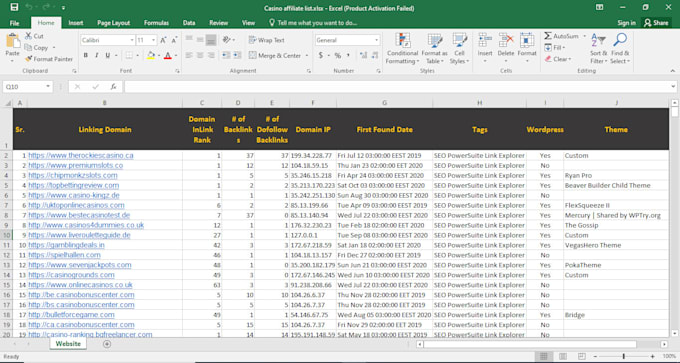680x363 pixels.
Task: Switch to the Review tab
Action: click(x=219, y=23)
